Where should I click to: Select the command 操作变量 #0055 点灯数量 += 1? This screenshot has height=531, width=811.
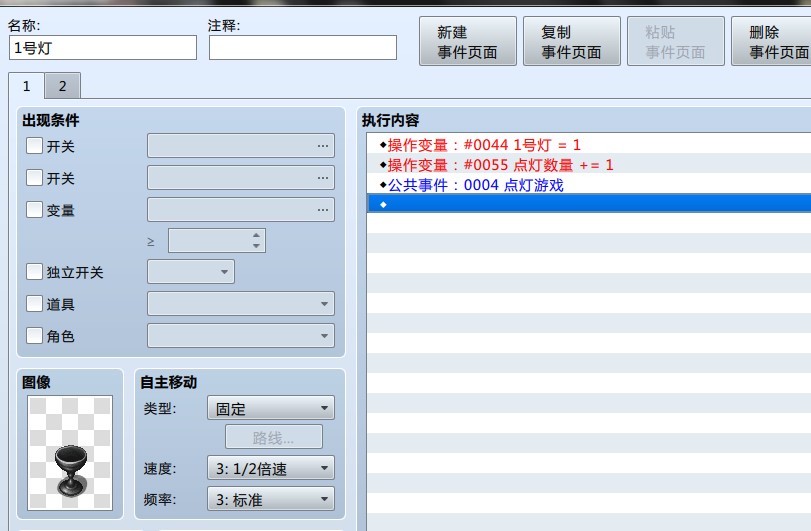589,164
